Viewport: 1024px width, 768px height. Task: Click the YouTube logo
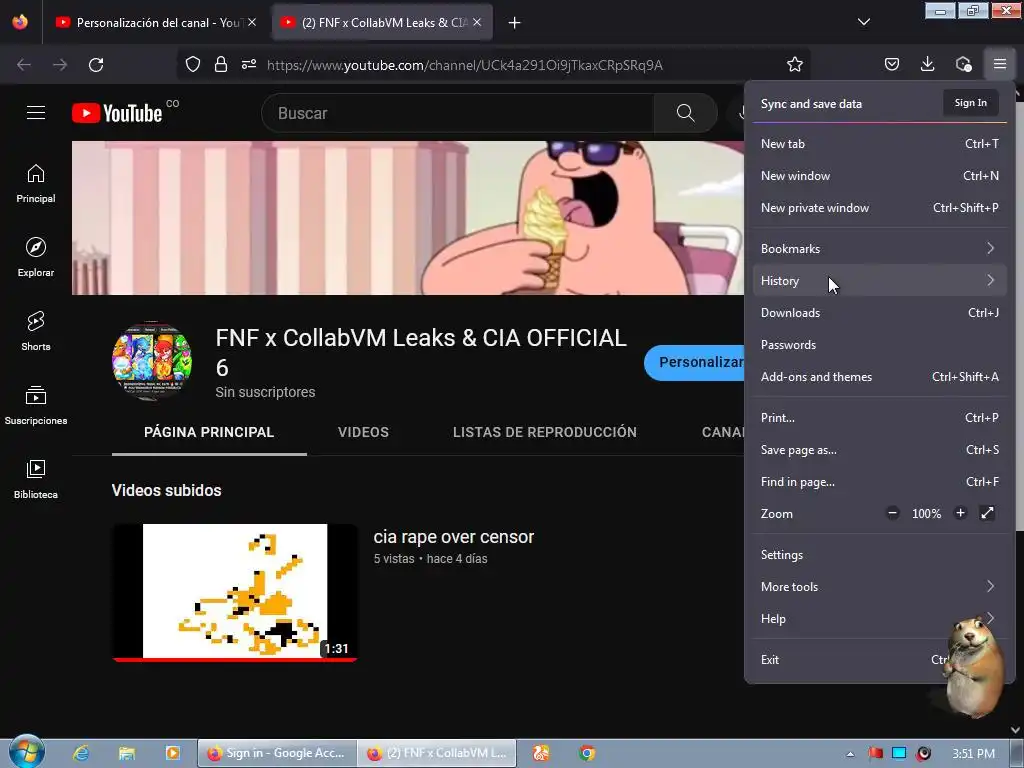click(x=117, y=113)
